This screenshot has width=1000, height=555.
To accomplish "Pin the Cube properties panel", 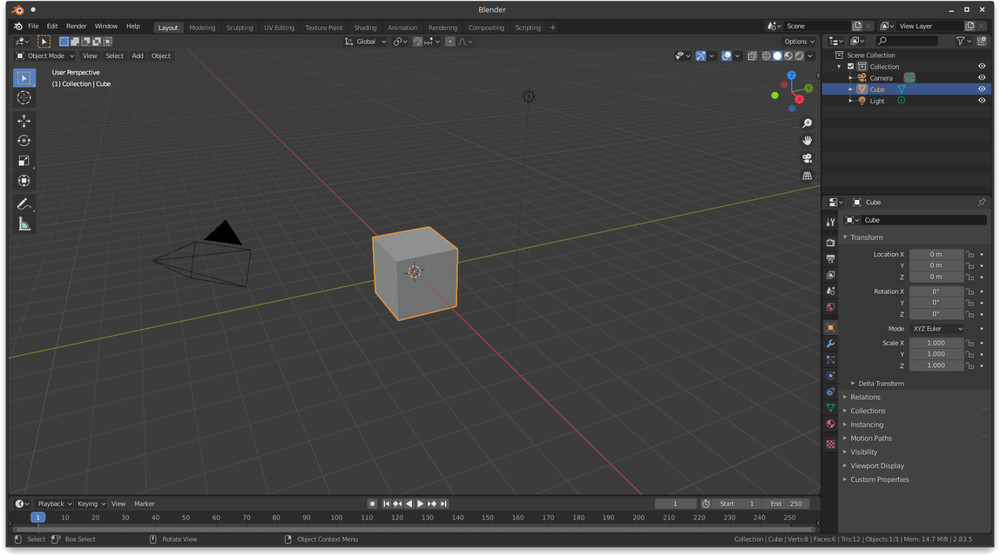I will tap(981, 202).
